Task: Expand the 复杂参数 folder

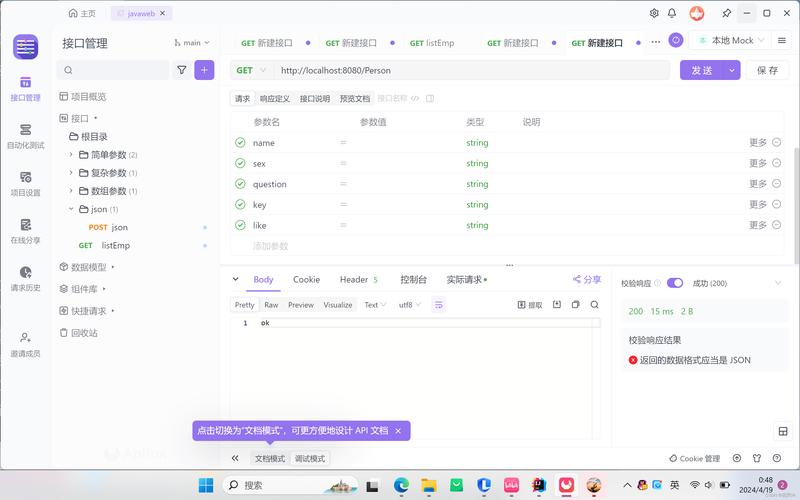Action: tap(71, 172)
